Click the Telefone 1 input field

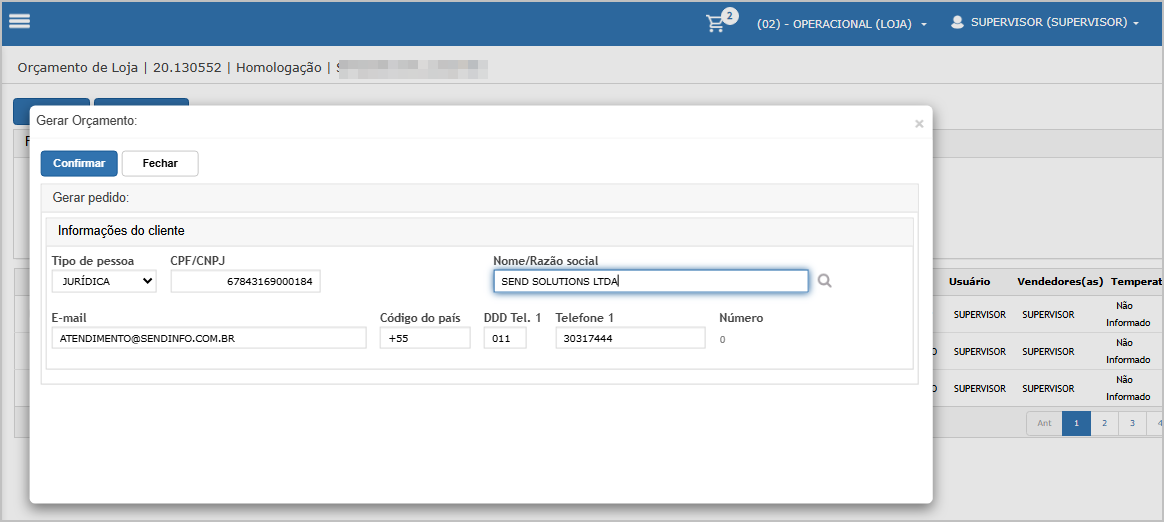(630, 338)
